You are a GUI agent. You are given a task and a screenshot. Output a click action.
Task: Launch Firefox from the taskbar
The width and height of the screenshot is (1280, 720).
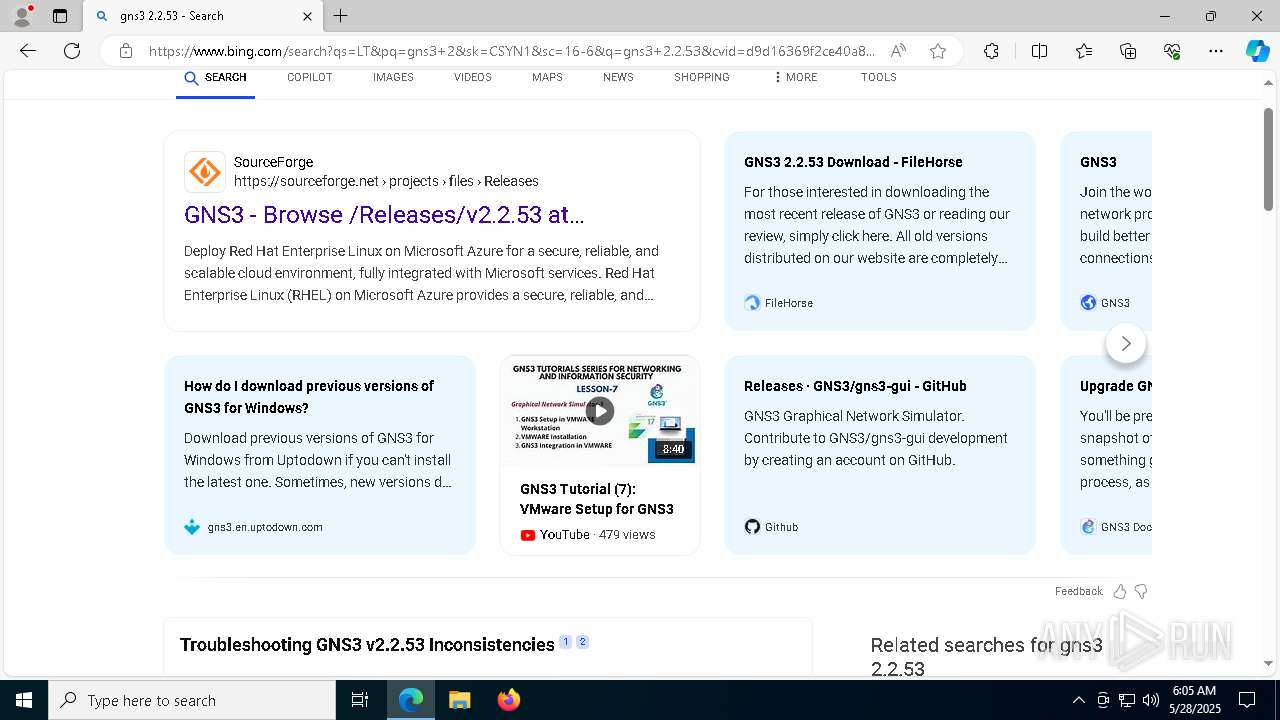coord(508,700)
